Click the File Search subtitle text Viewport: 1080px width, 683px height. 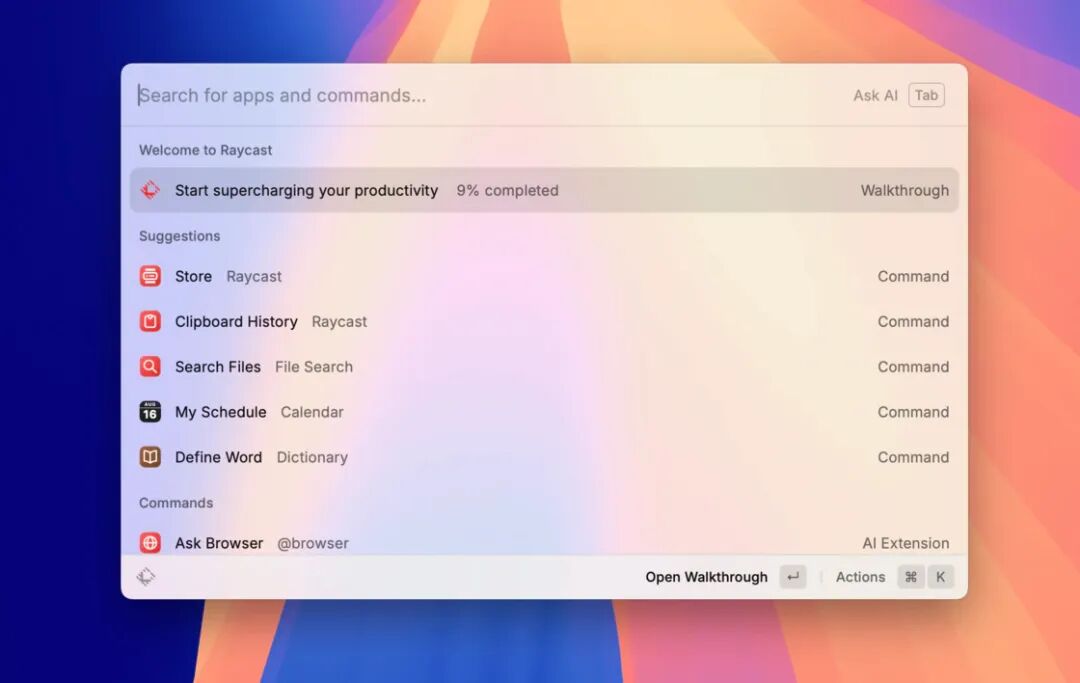tap(313, 367)
